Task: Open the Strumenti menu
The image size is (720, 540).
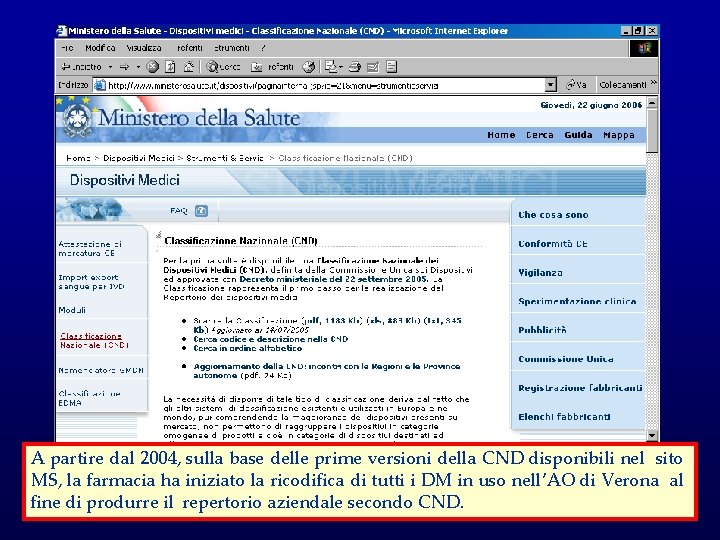Action: pos(231,48)
